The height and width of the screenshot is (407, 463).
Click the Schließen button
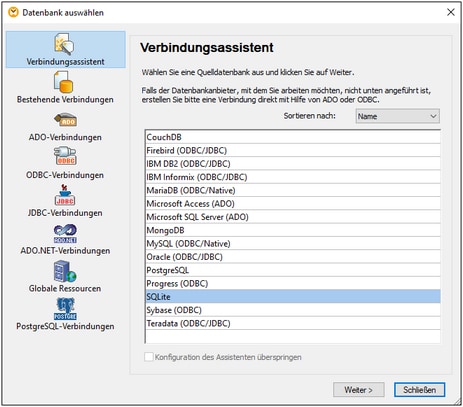(x=419, y=390)
